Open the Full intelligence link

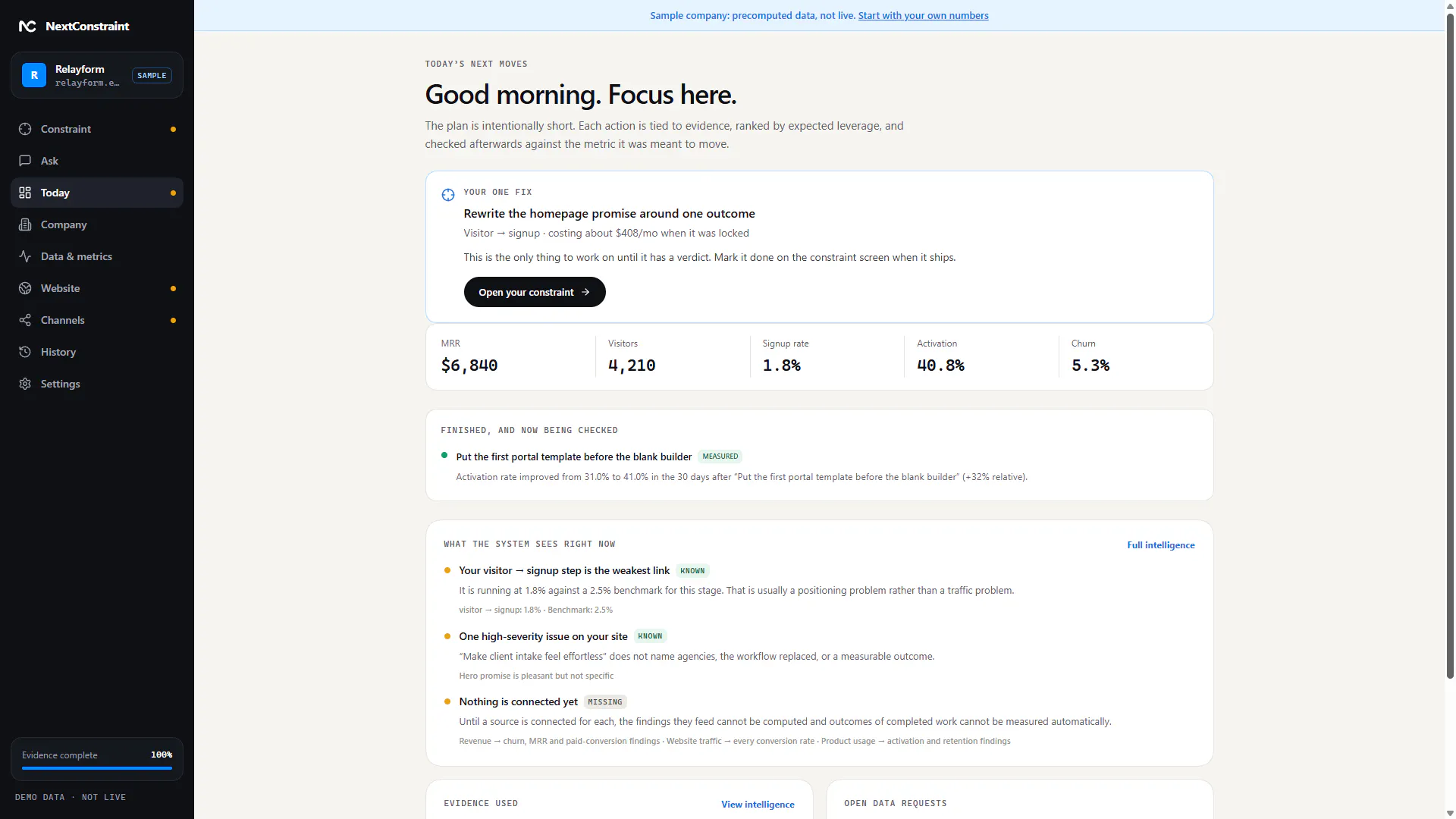pyautogui.click(x=1160, y=545)
